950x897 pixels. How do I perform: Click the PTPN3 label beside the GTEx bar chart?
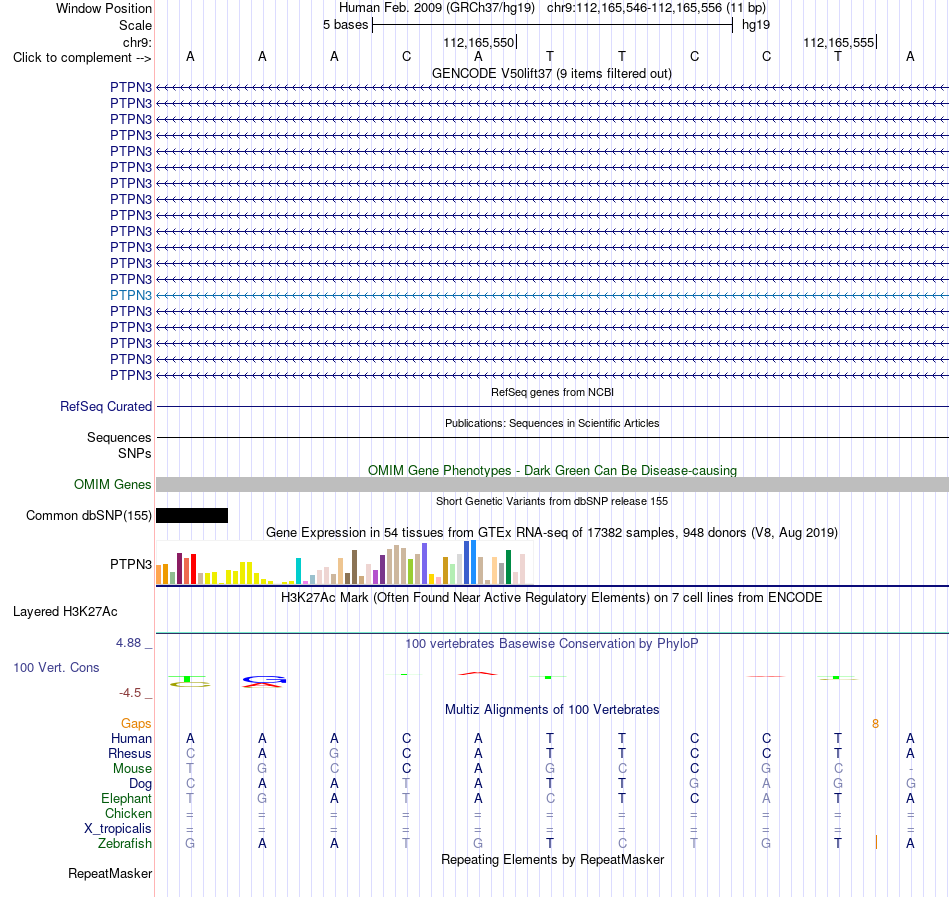pos(130,564)
